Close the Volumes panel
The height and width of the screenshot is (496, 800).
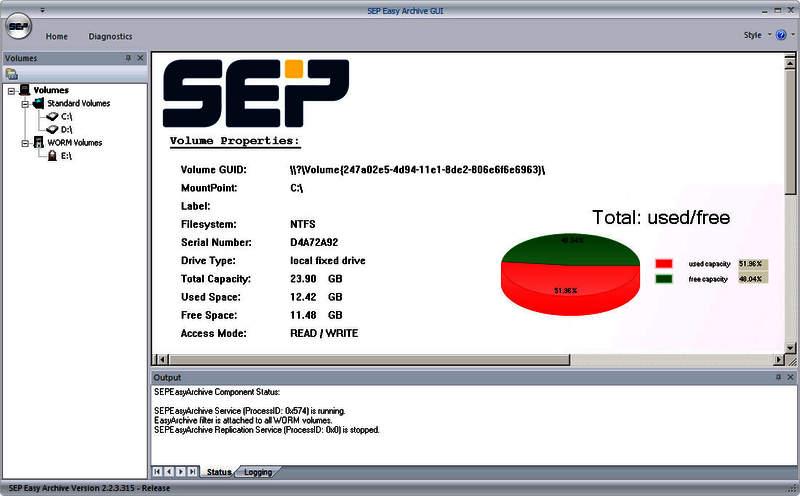tap(140, 58)
